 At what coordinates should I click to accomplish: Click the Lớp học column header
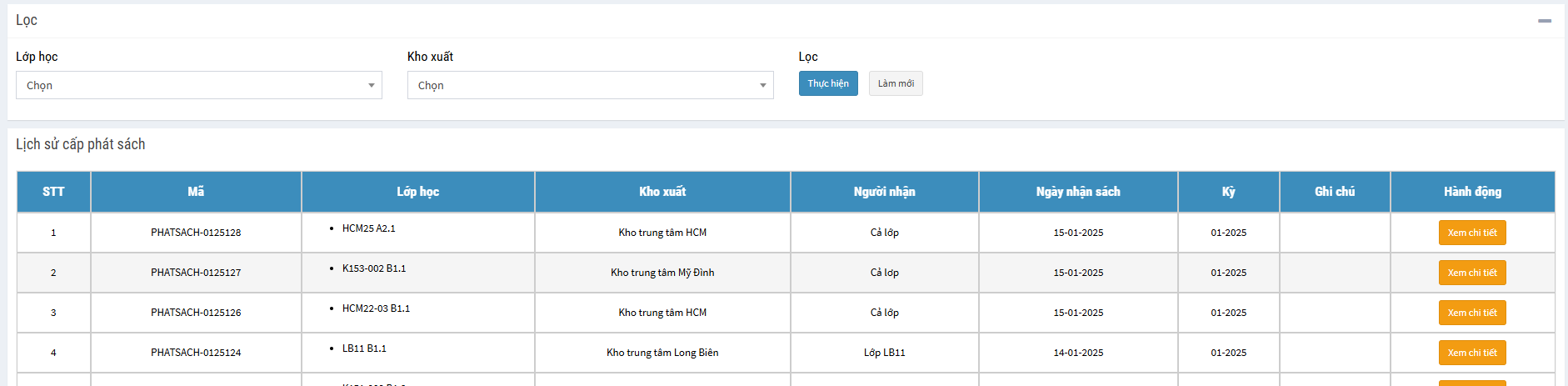tap(417, 192)
